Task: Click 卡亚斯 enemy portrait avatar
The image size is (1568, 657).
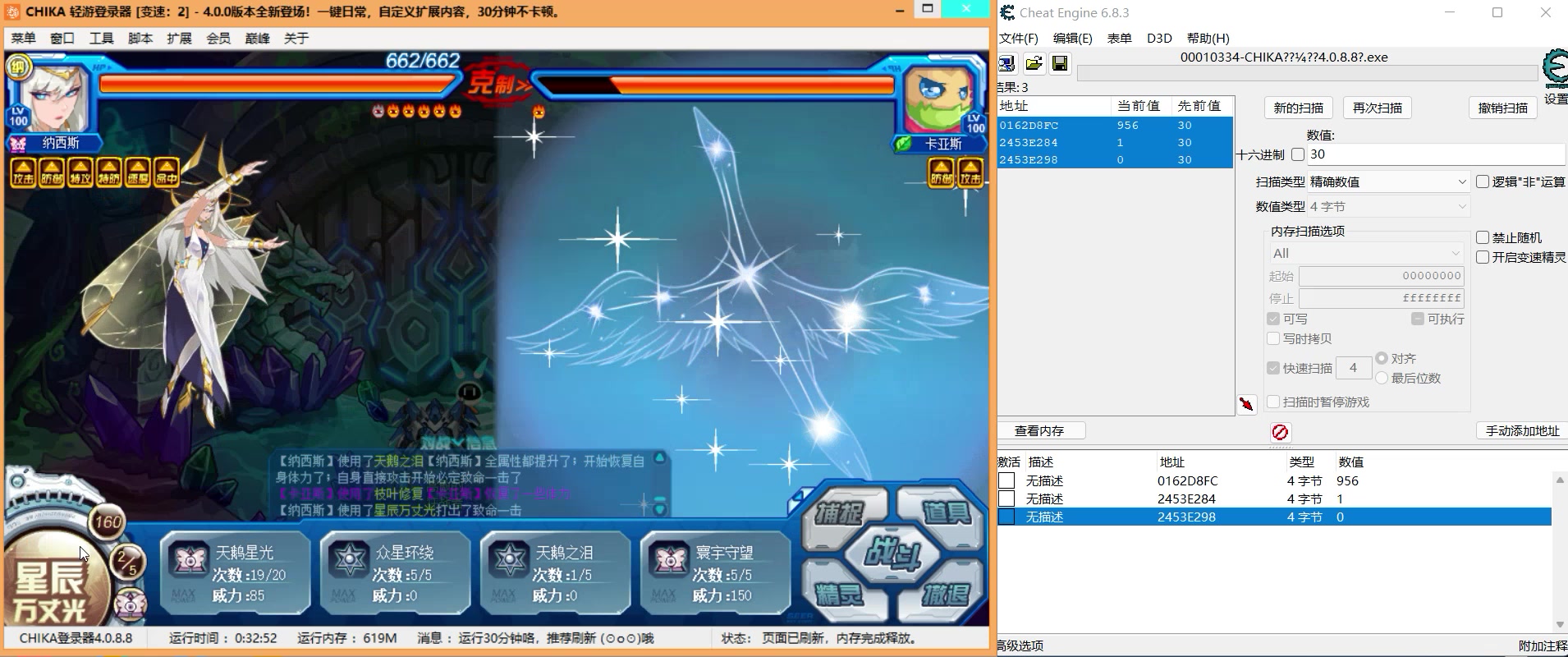Action: click(939, 100)
